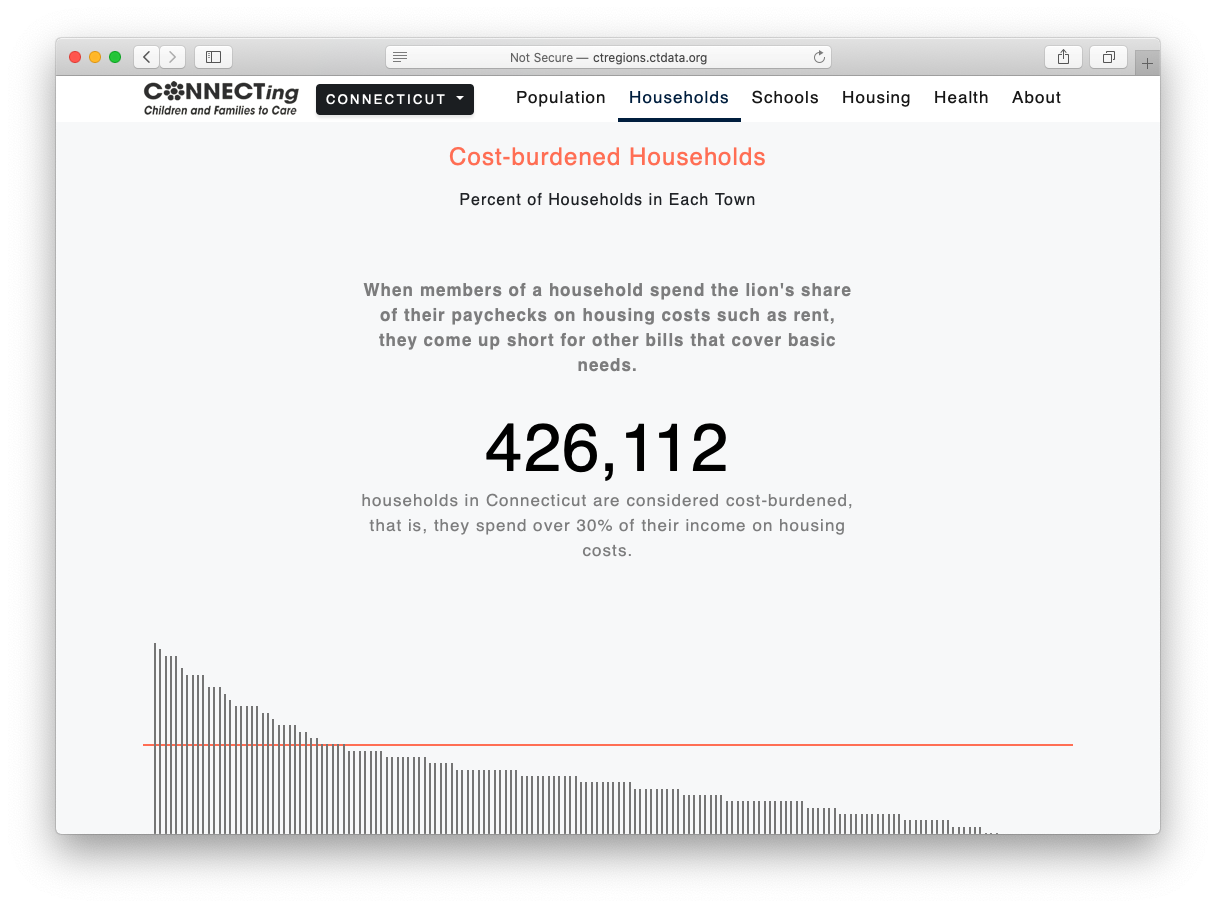Toggle the Safari sidebar button
Image resolution: width=1216 pixels, height=908 pixels.
click(x=213, y=57)
